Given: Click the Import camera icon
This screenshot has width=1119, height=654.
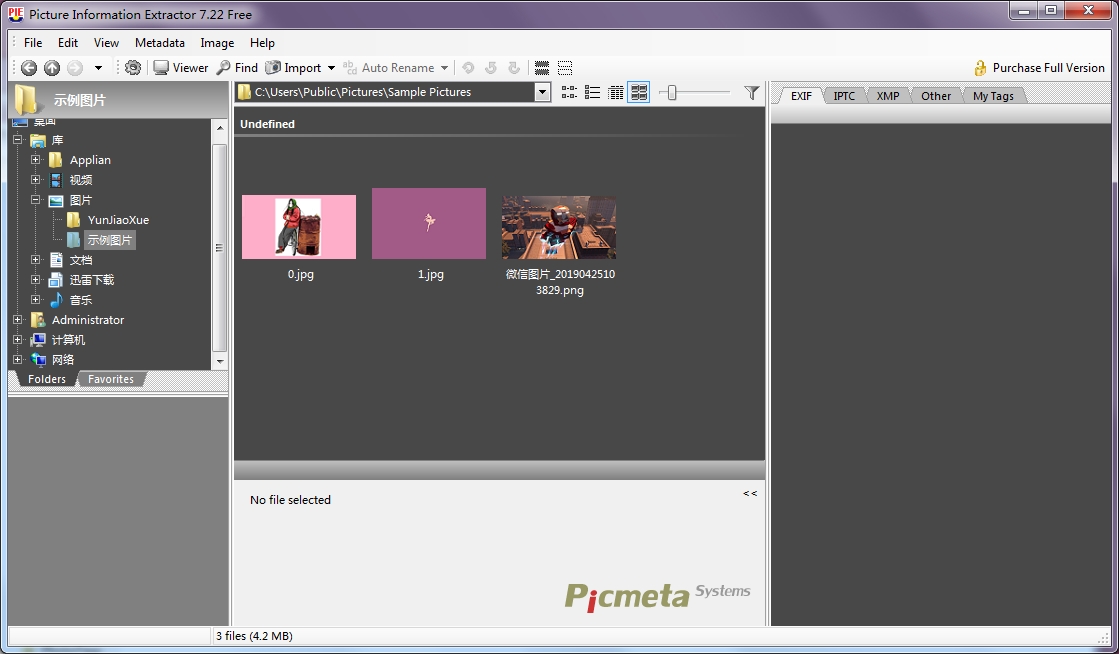Looking at the screenshot, I should click(273, 68).
